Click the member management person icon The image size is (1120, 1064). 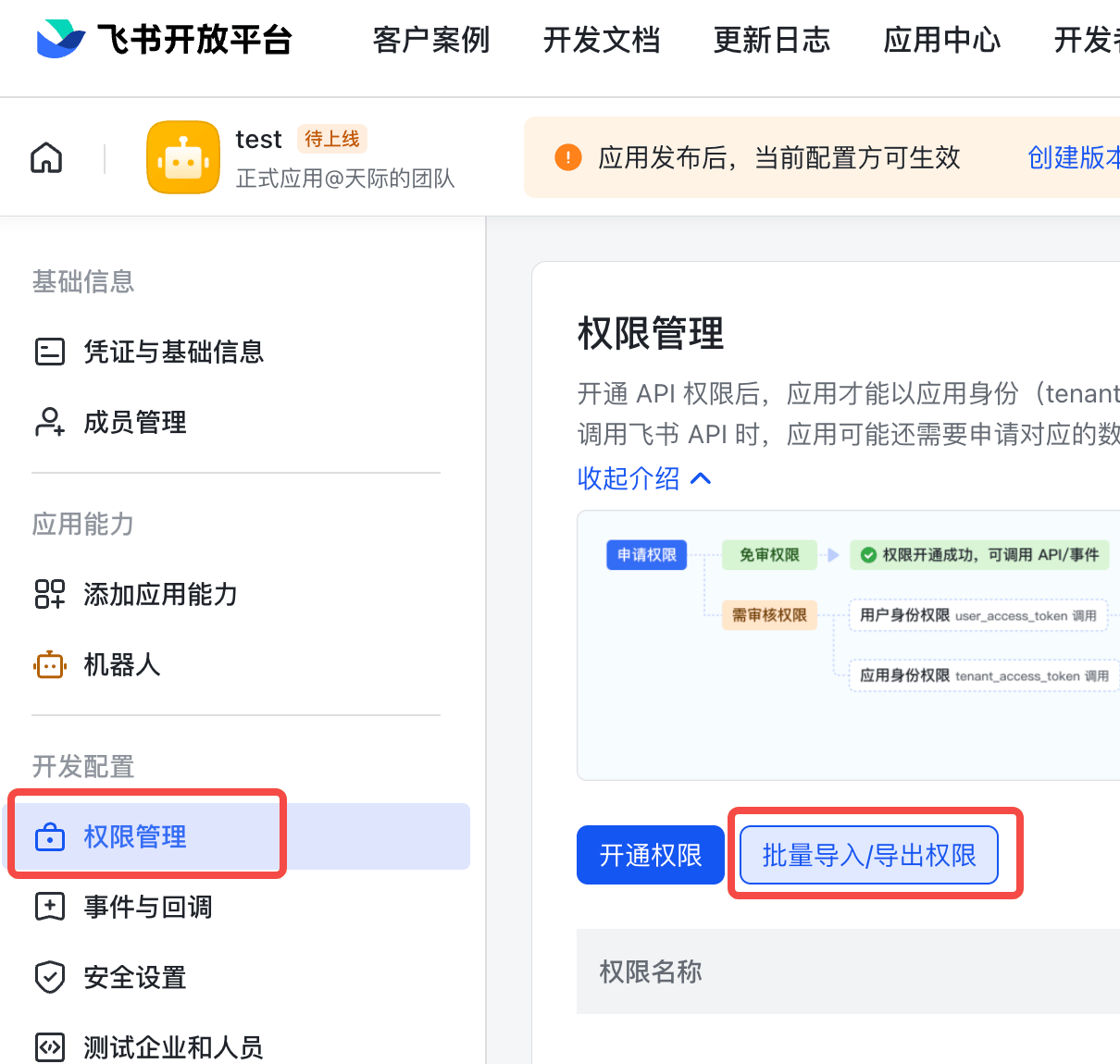pyautogui.click(x=50, y=422)
